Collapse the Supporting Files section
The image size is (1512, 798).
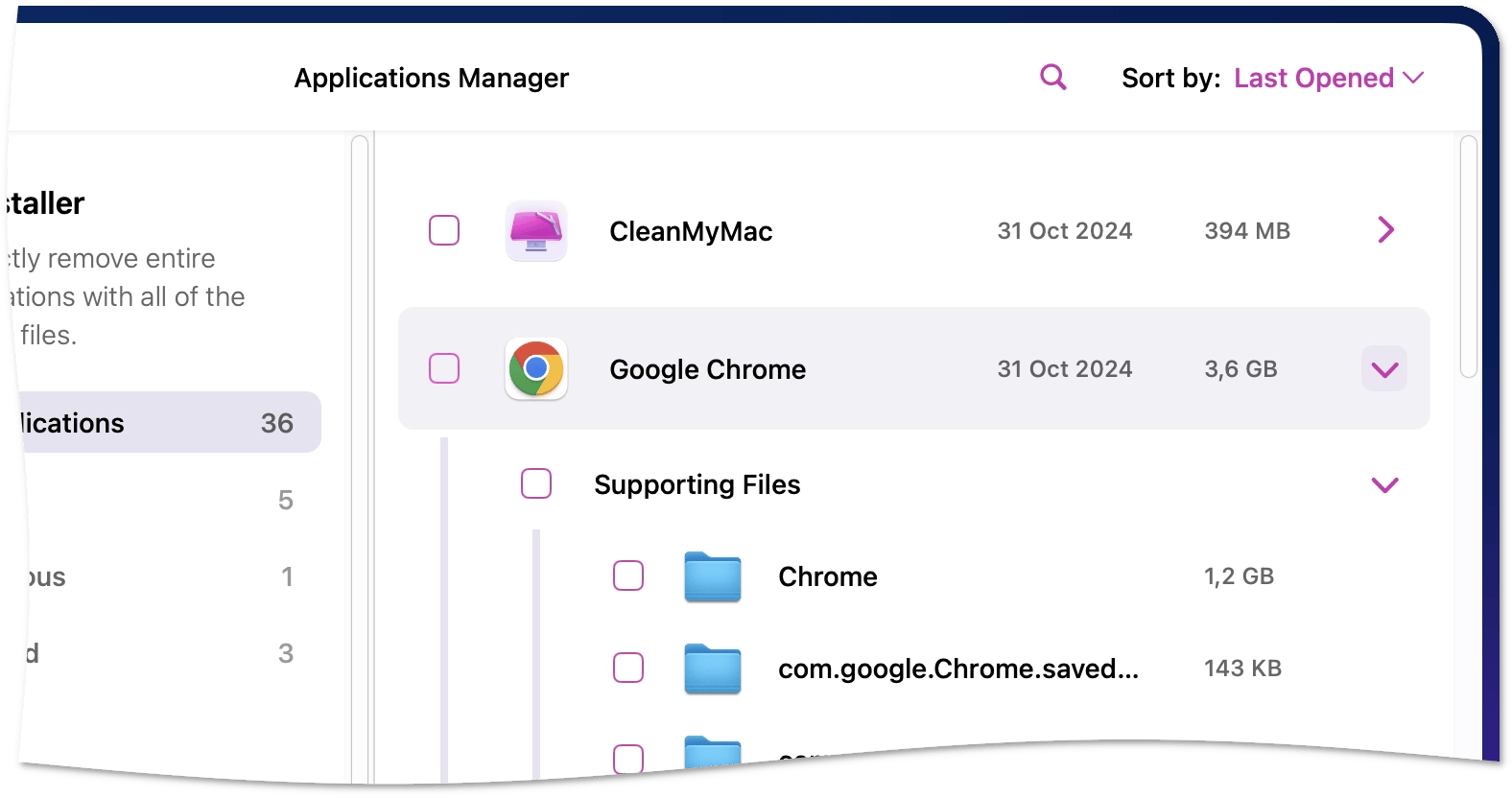(x=1384, y=484)
